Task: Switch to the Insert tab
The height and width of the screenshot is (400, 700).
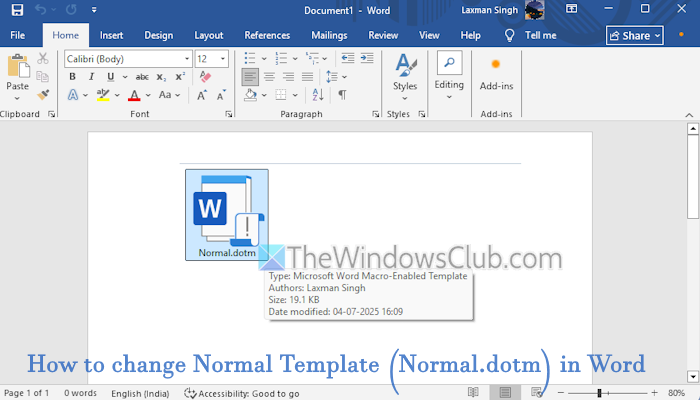Action: 111,35
